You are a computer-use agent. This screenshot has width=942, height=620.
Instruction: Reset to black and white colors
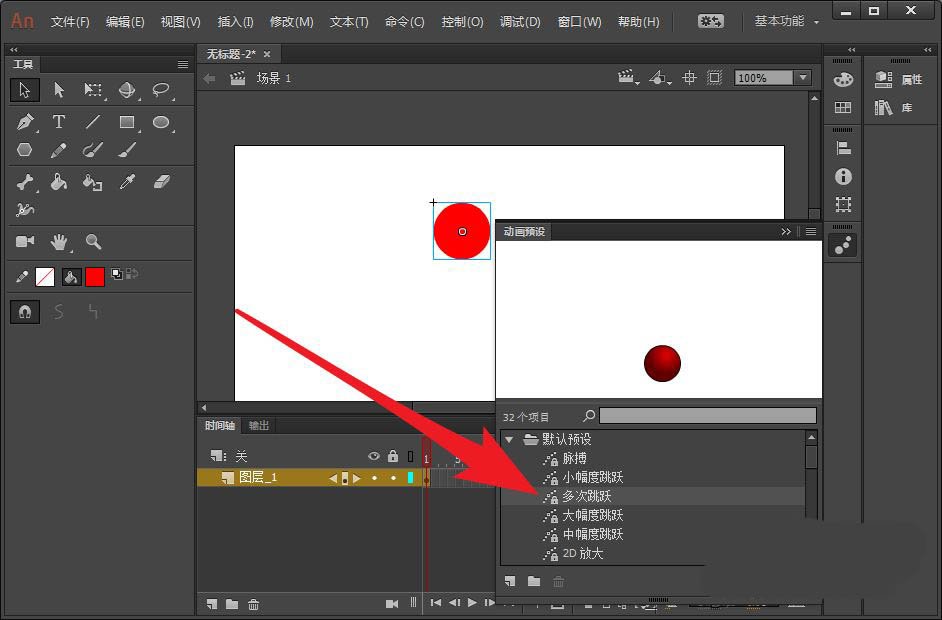[x=117, y=275]
